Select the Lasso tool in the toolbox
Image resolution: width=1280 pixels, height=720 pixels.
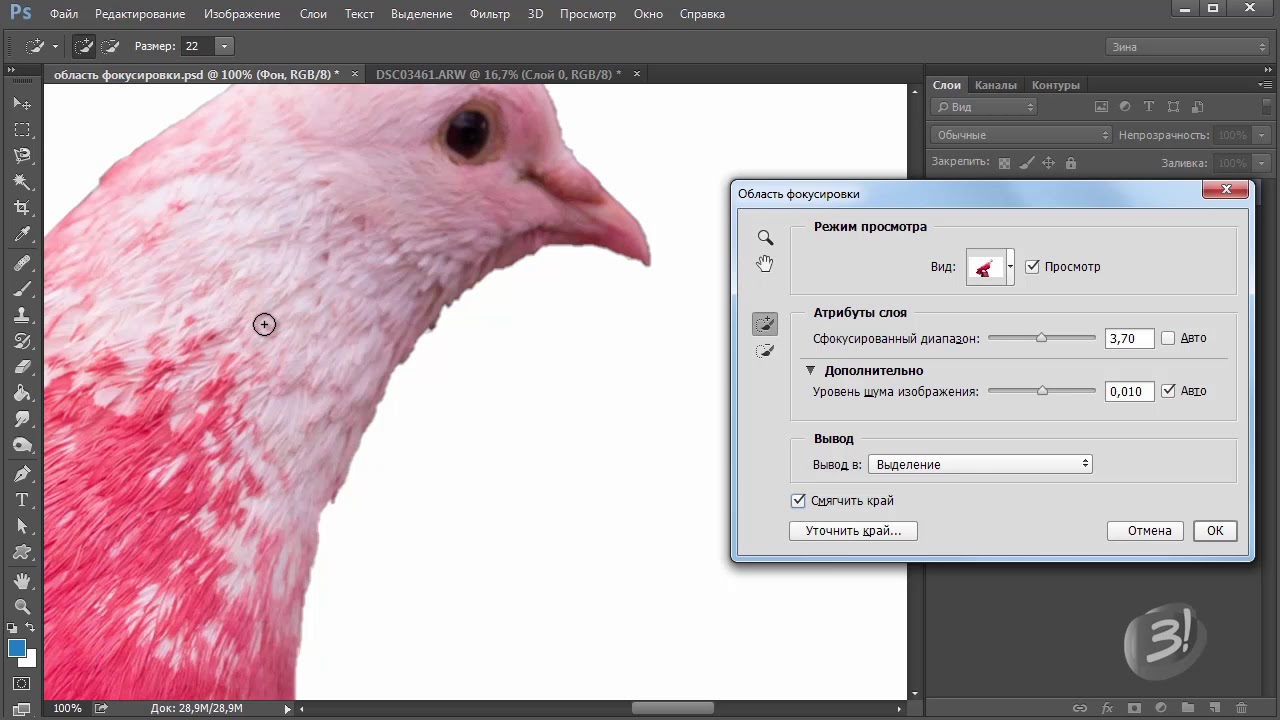click(22, 156)
